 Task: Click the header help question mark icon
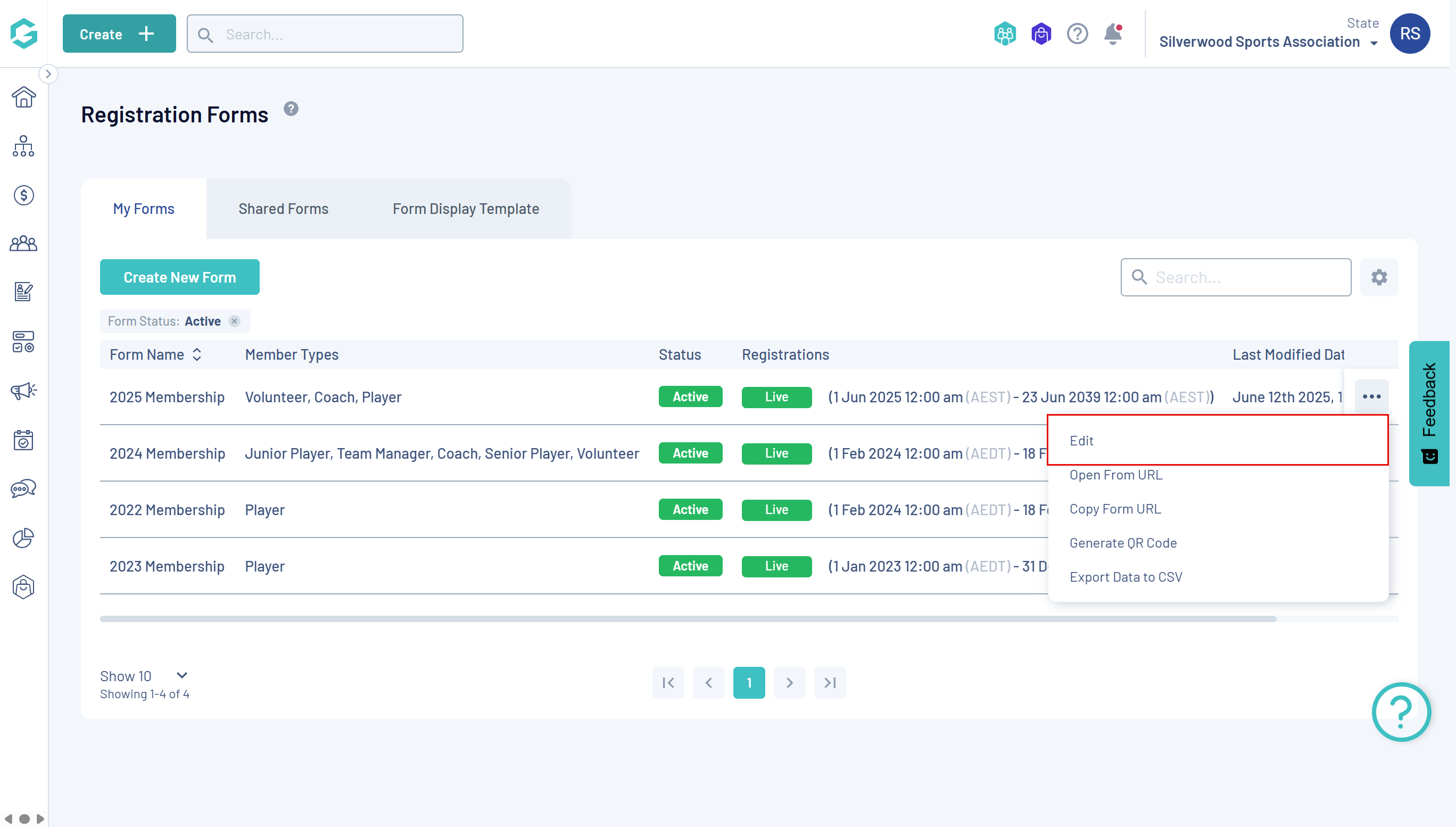click(1077, 34)
